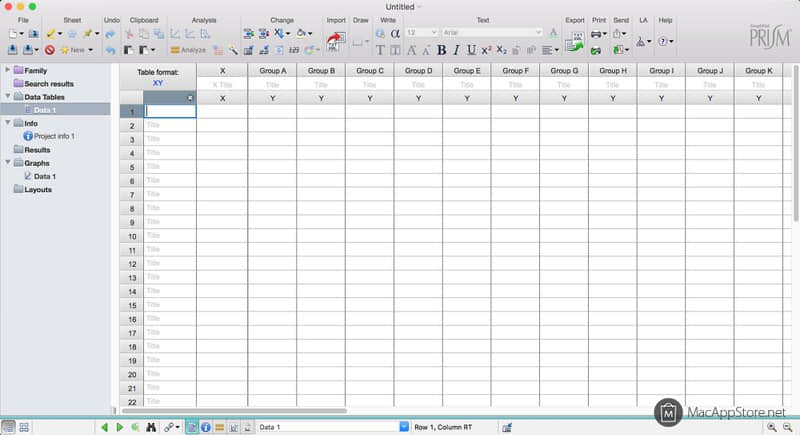Collapse the Data Tables folder
Viewport: 800px width, 435px height.
[8, 97]
